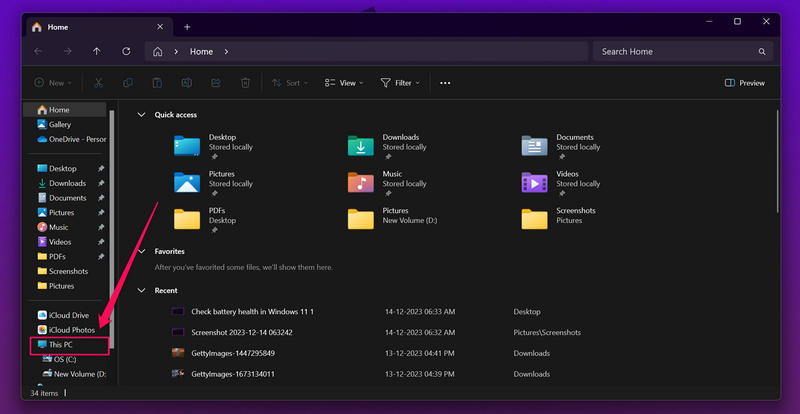Click the Refresh button in navigation bar
The image size is (800, 414).
(x=126, y=51)
